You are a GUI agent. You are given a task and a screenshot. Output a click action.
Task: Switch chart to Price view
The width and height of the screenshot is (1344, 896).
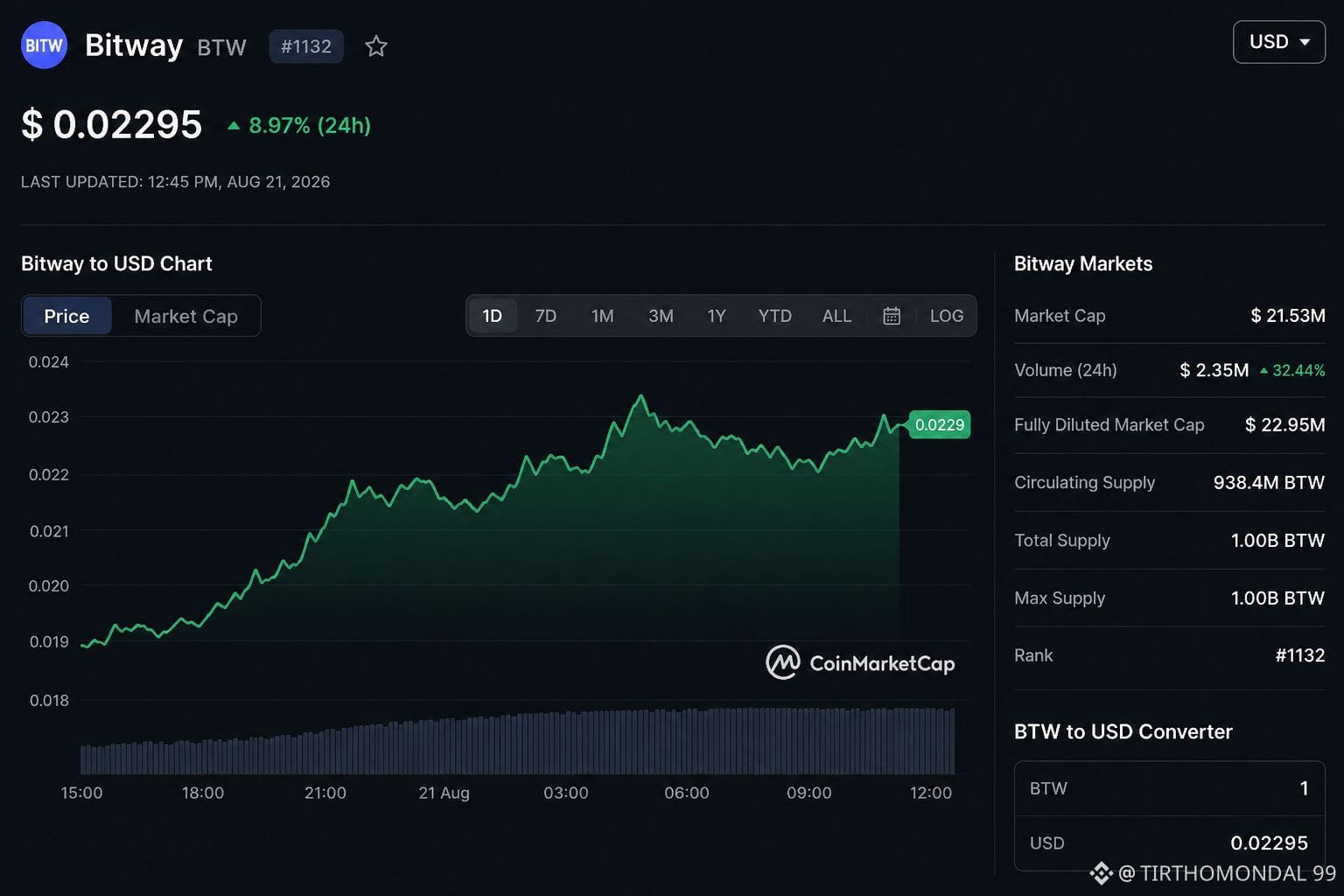pos(66,316)
